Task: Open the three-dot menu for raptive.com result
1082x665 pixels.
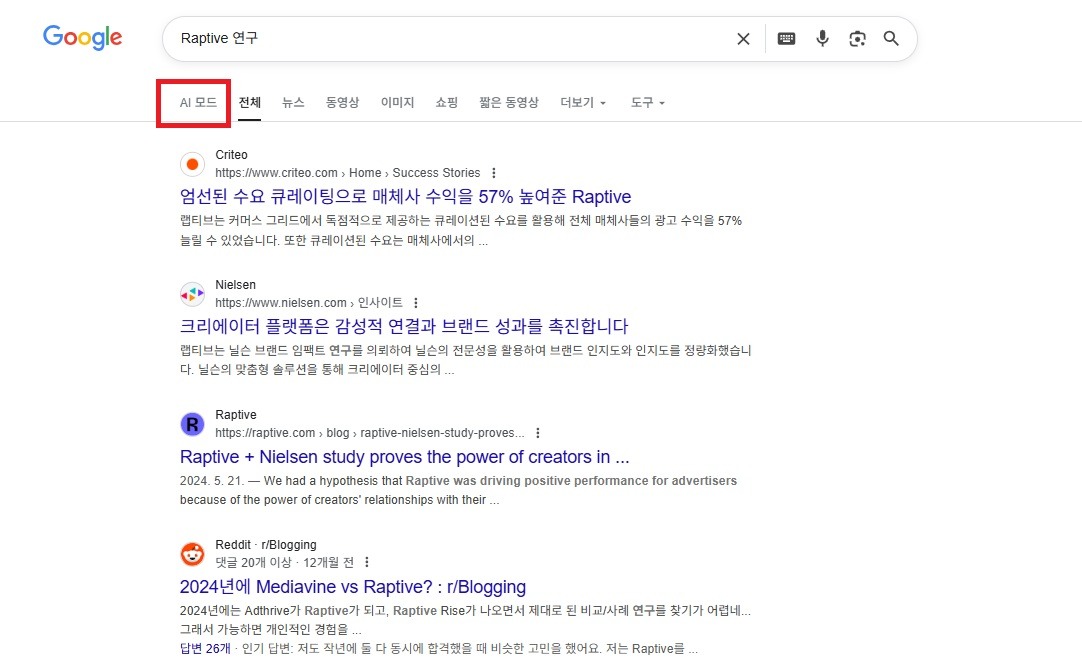Action: (538, 433)
